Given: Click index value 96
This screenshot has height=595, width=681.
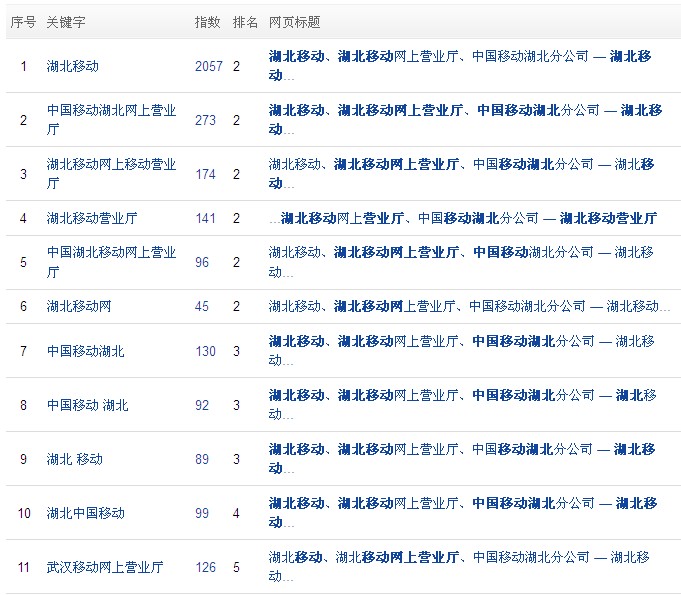Looking at the screenshot, I should pos(202,262).
